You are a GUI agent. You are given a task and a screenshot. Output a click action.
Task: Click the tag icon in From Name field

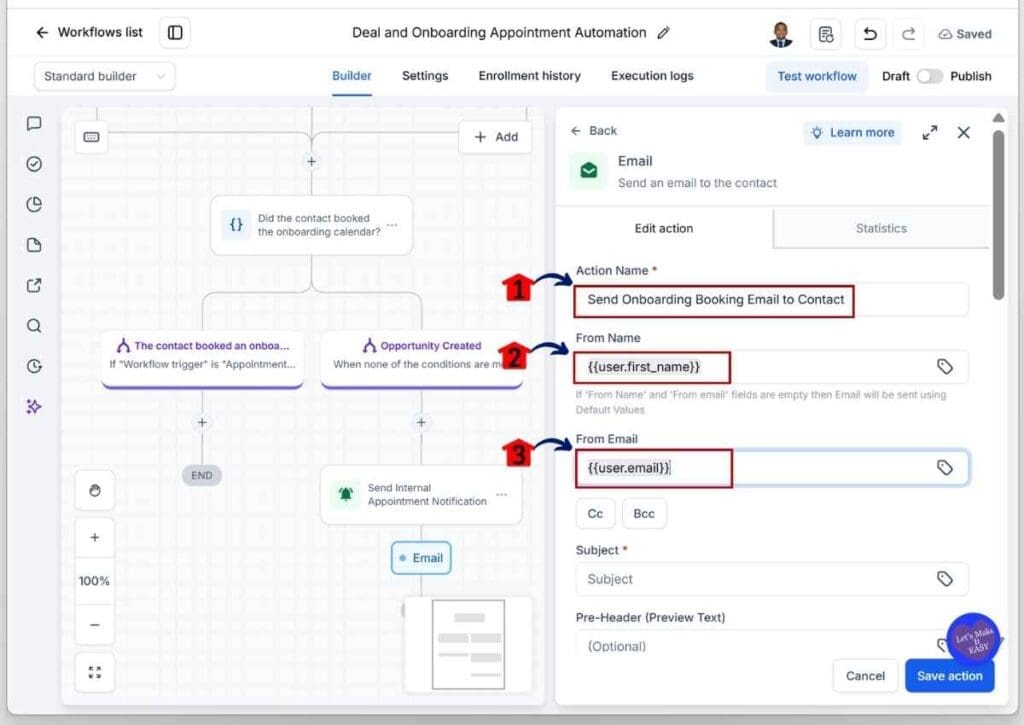click(944, 366)
